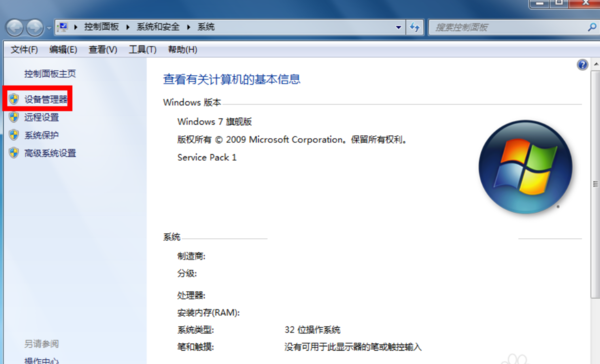Open 设备管理器 from the sidebar
The height and width of the screenshot is (364, 600).
46,100
